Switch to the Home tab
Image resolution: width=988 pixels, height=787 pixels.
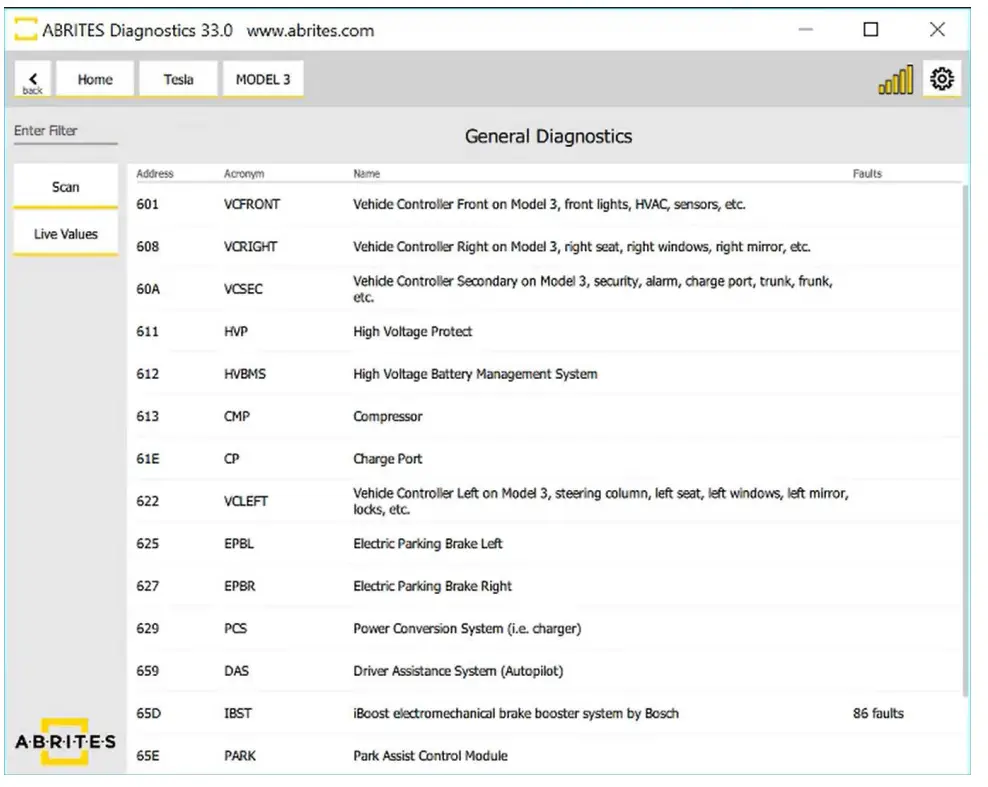(x=95, y=78)
